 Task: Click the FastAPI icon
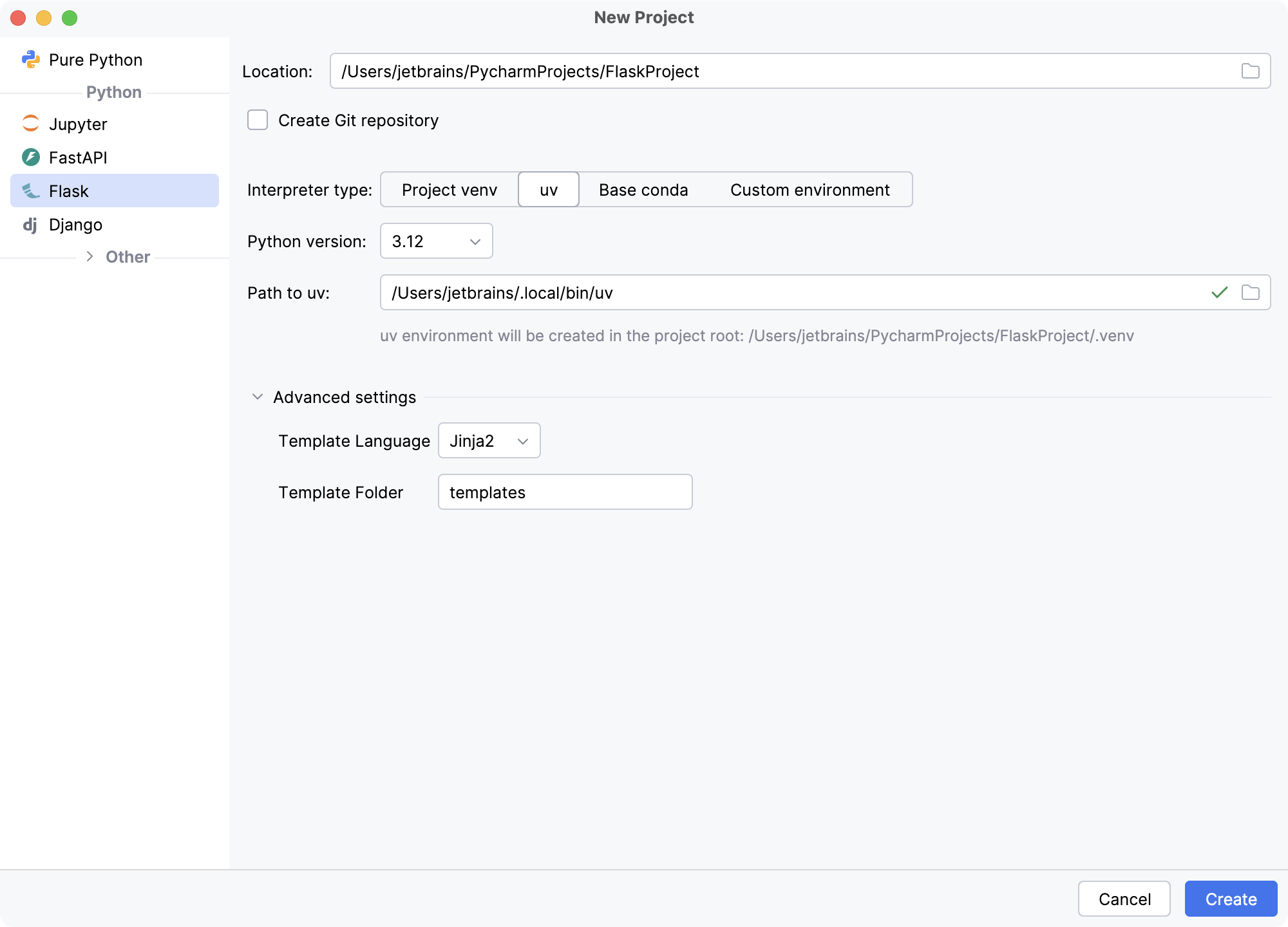pyautogui.click(x=30, y=157)
